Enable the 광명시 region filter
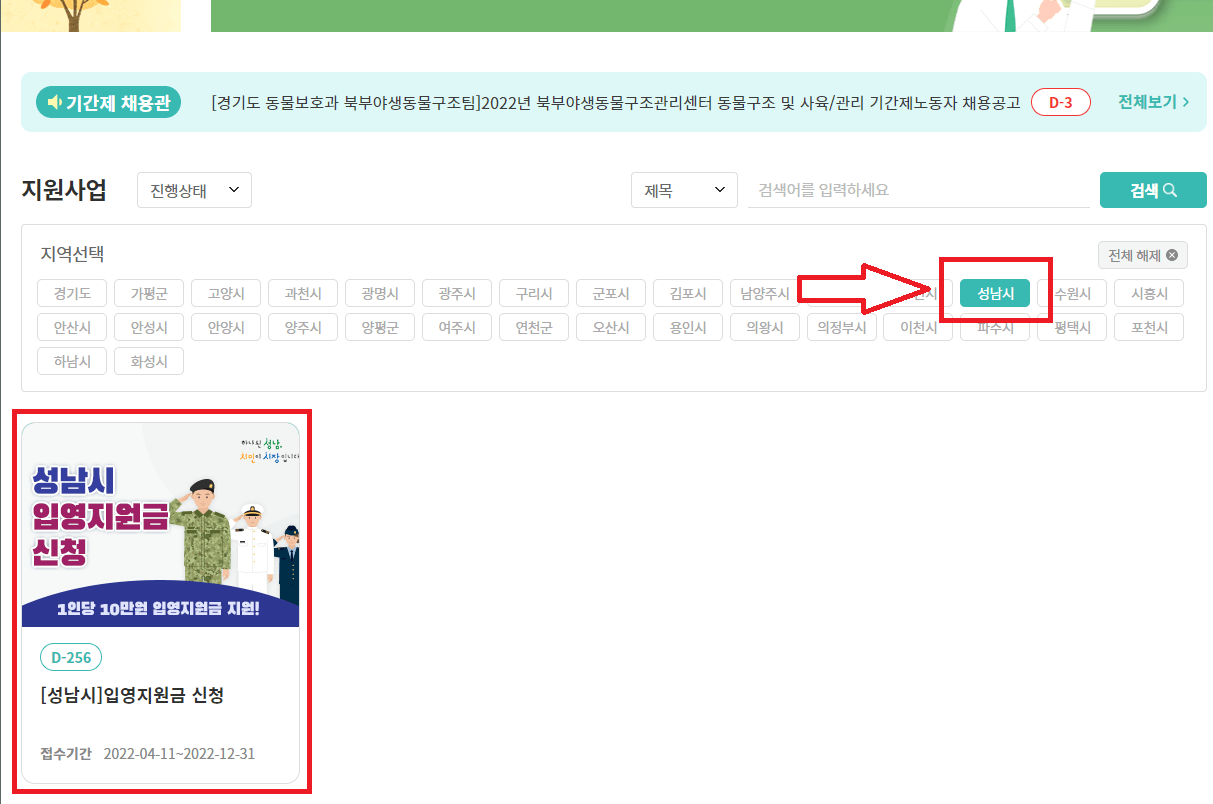Screen dimensions: 1213x804 (380, 293)
